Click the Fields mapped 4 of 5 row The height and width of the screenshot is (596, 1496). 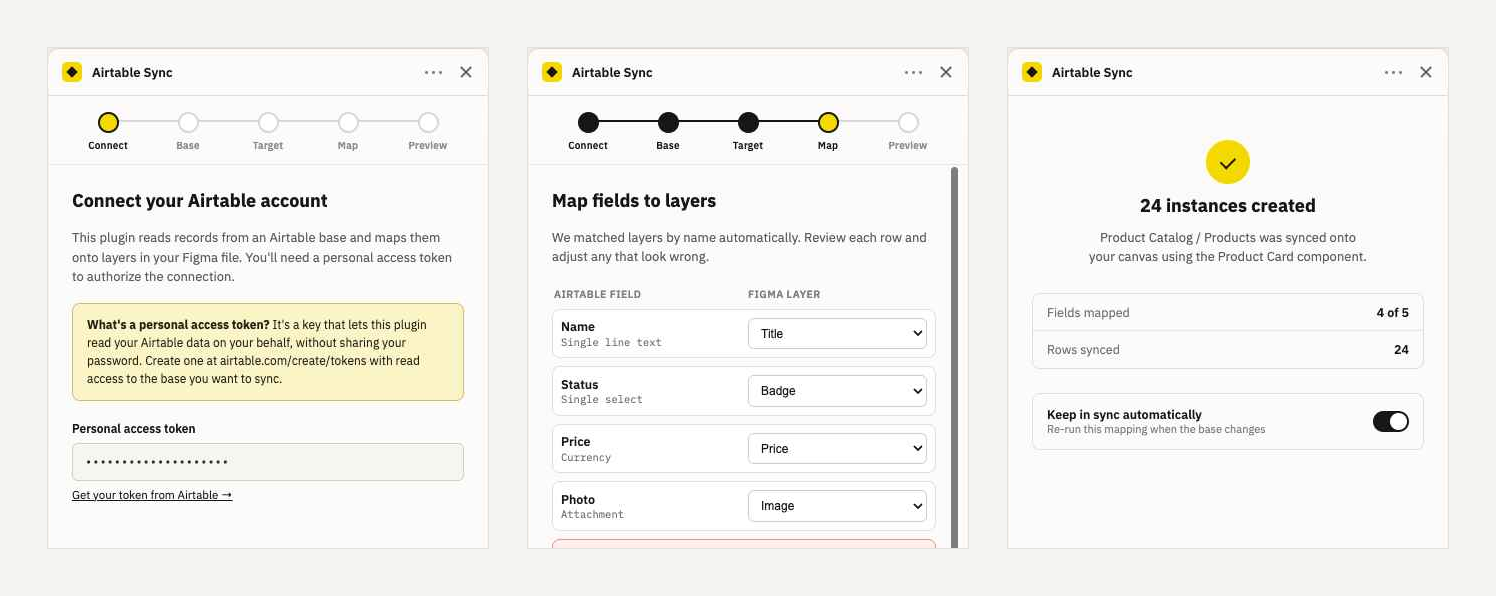pos(1228,312)
